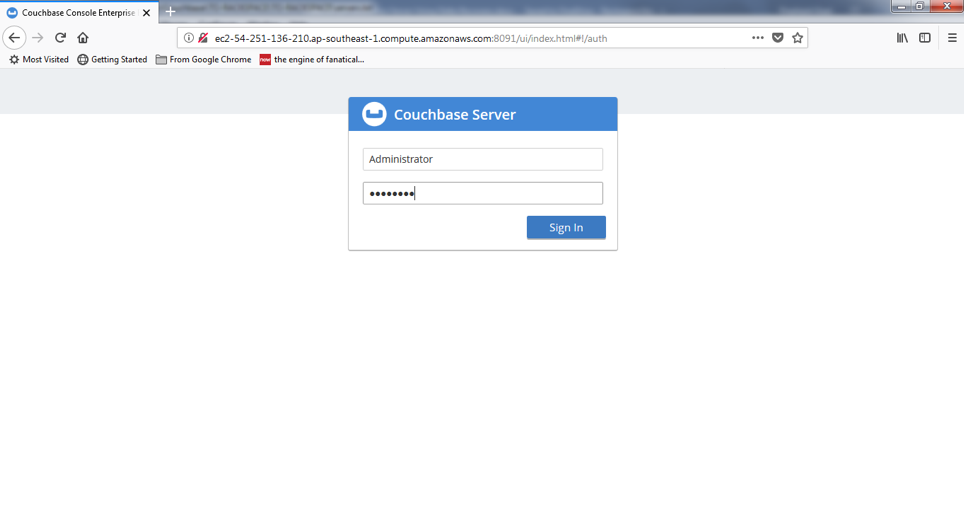This screenshot has width=964, height=514.
Task: Focus the password input field
Action: coord(482,193)
